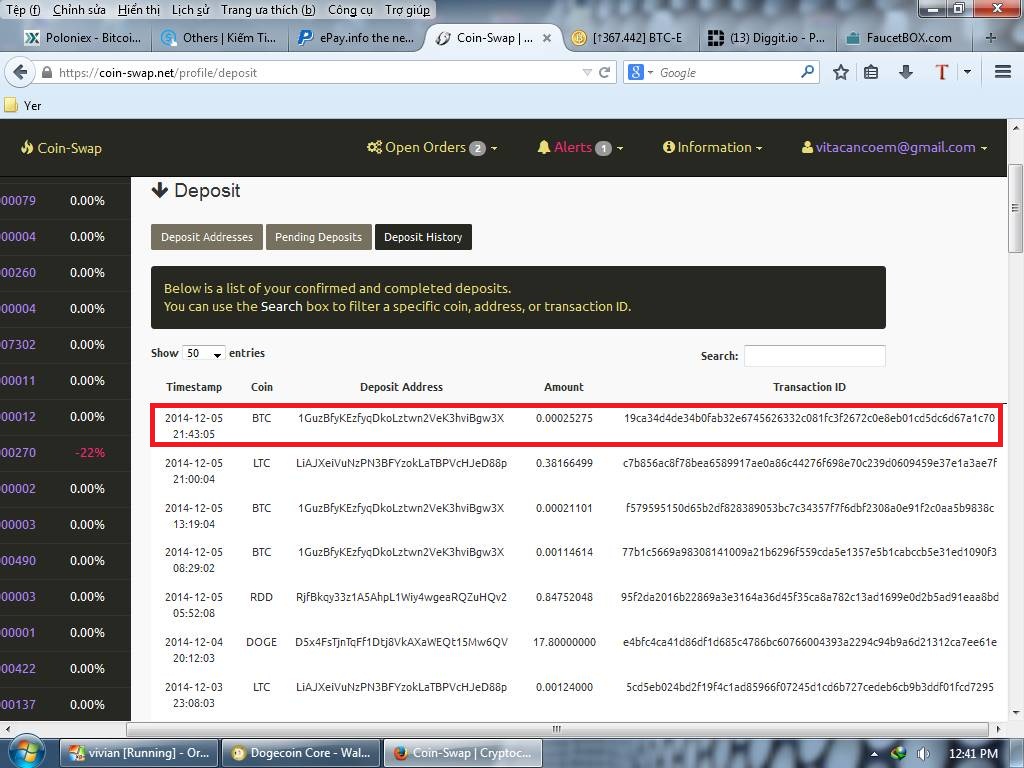Click the -22% sidebar market change
The height and width of the screenshot is (768, 1024).
click(x=89, y=453)
